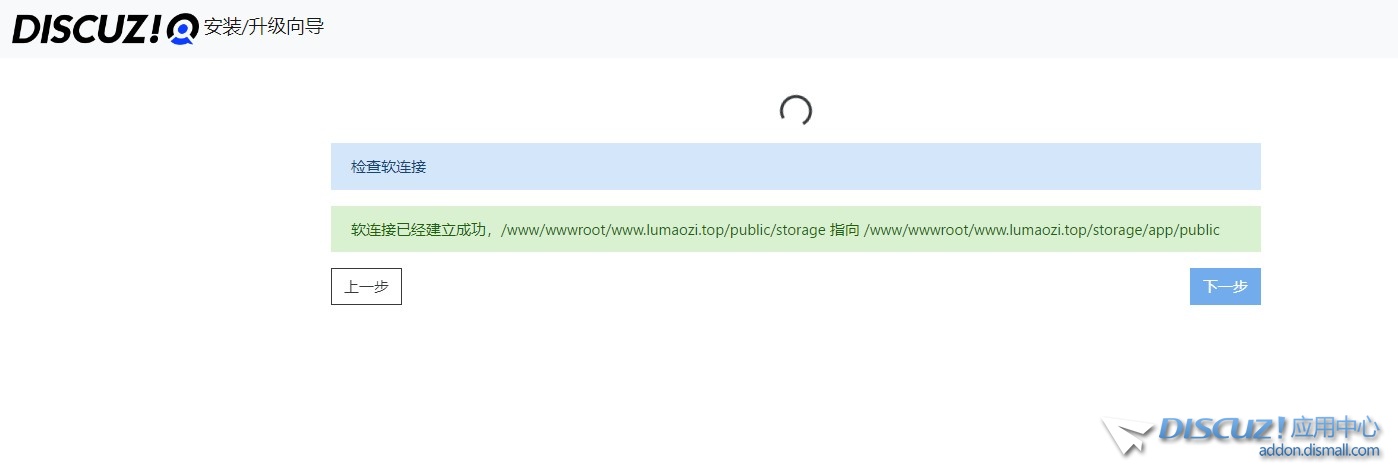
Task: Click the /storage/app/public target path text
Action: pyautogui.click(x=1041, y=229)
